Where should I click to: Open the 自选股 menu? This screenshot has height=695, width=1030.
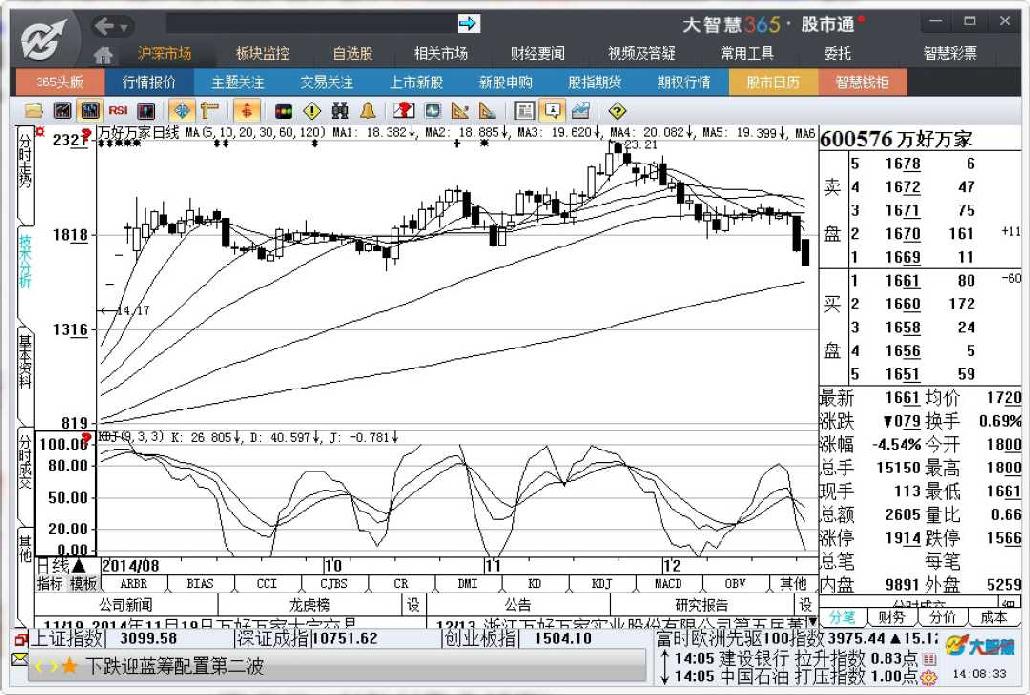click(352, 53)
